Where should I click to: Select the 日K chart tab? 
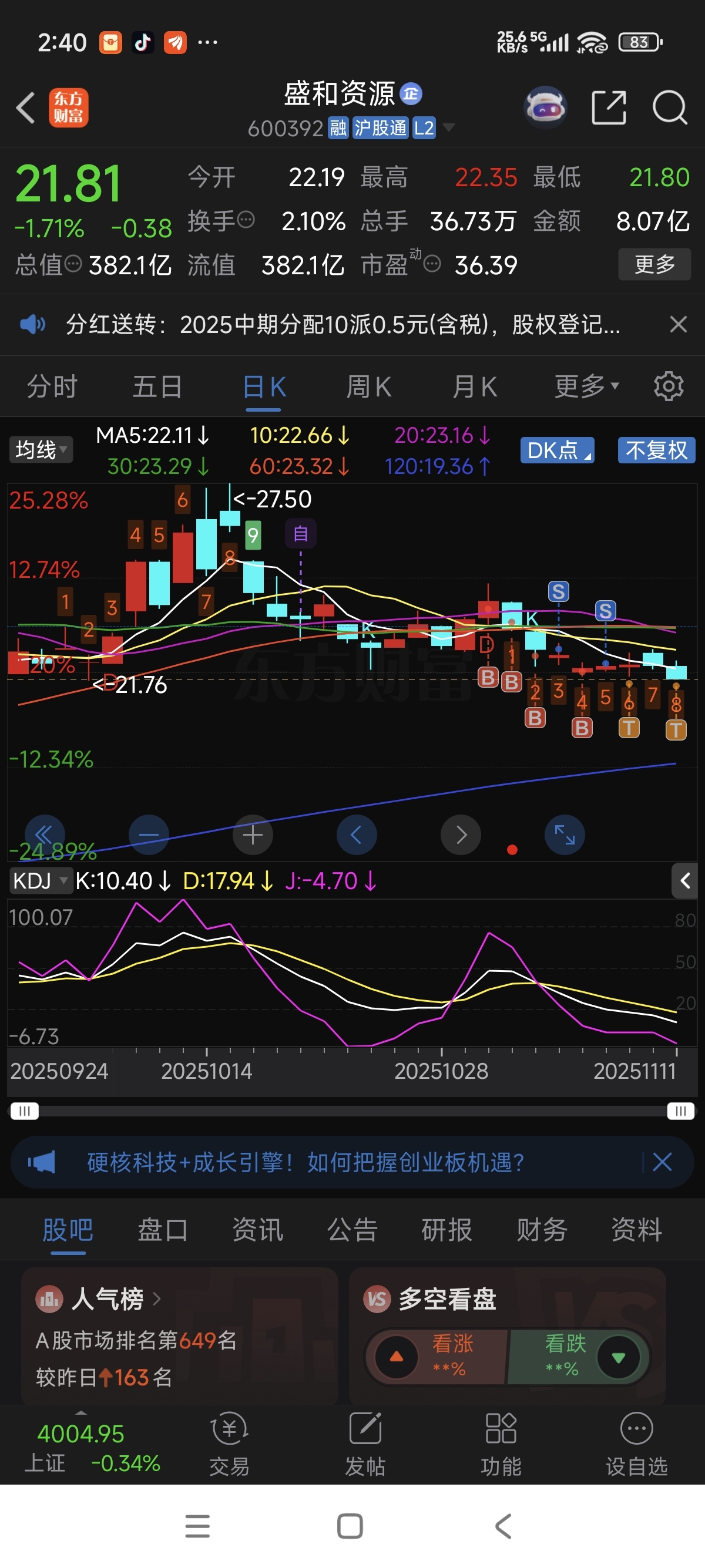pos(265,386)
